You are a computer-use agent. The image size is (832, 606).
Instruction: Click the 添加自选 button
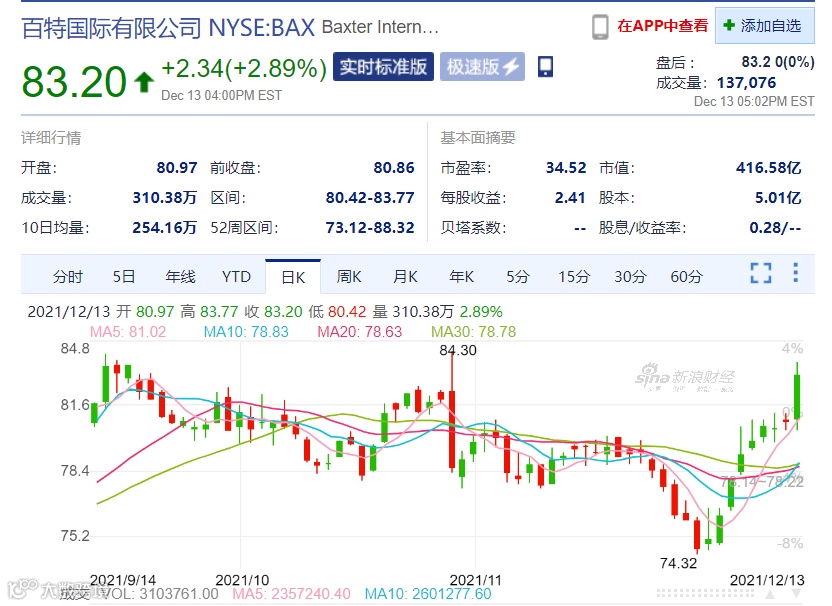pyautogui.click(x=765, y=25)
